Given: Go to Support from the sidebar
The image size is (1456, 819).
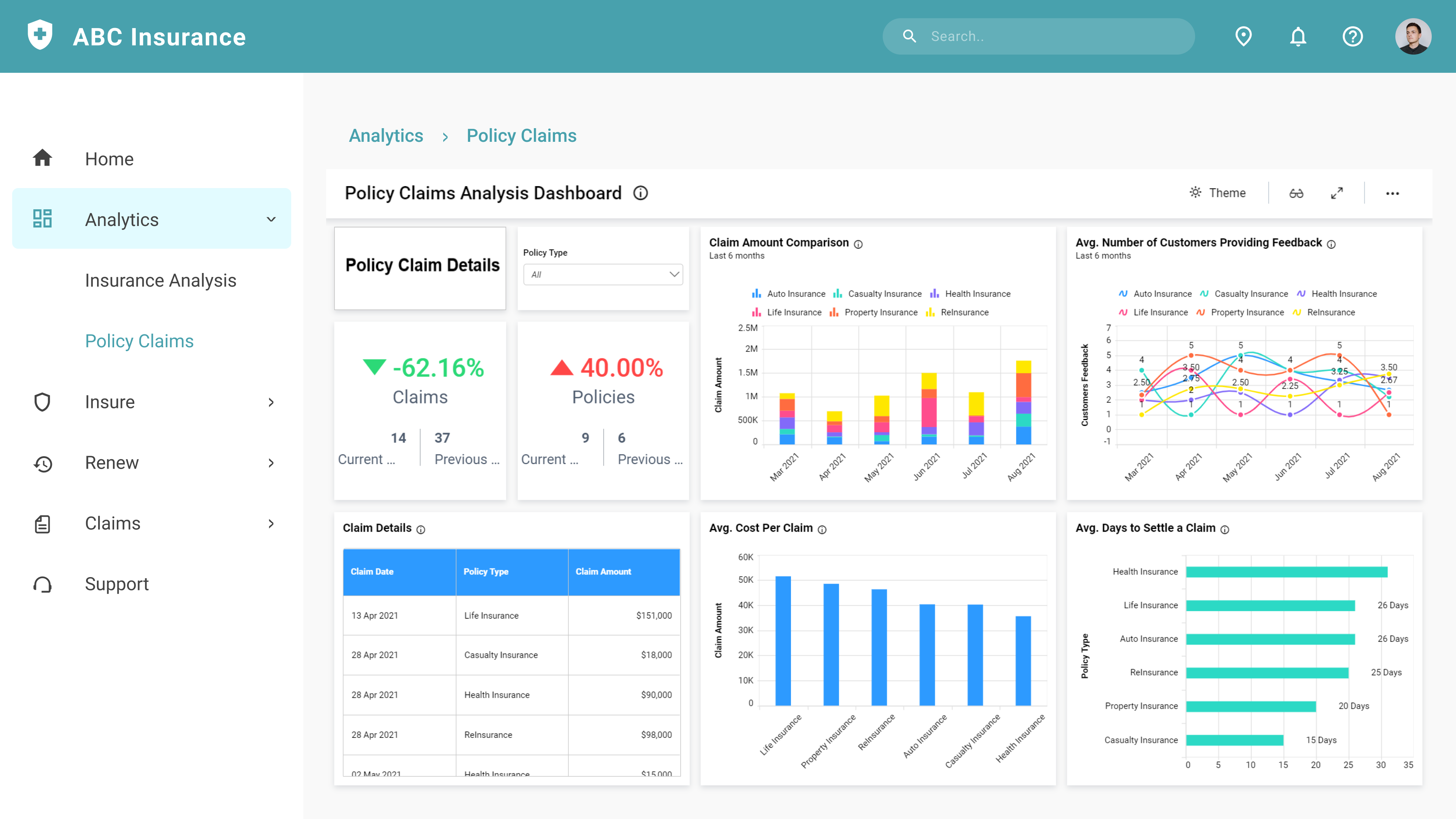Looking at the screenshot, I should (x=116, y=584).
